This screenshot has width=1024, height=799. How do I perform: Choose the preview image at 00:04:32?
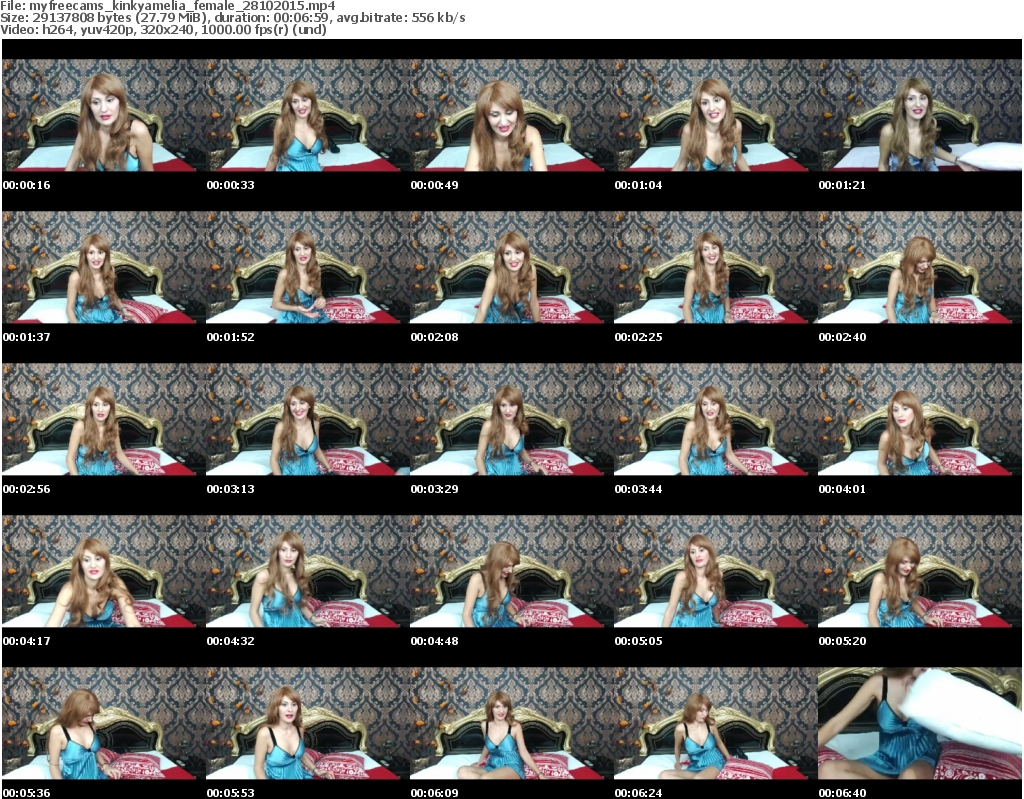coord(308,572)
